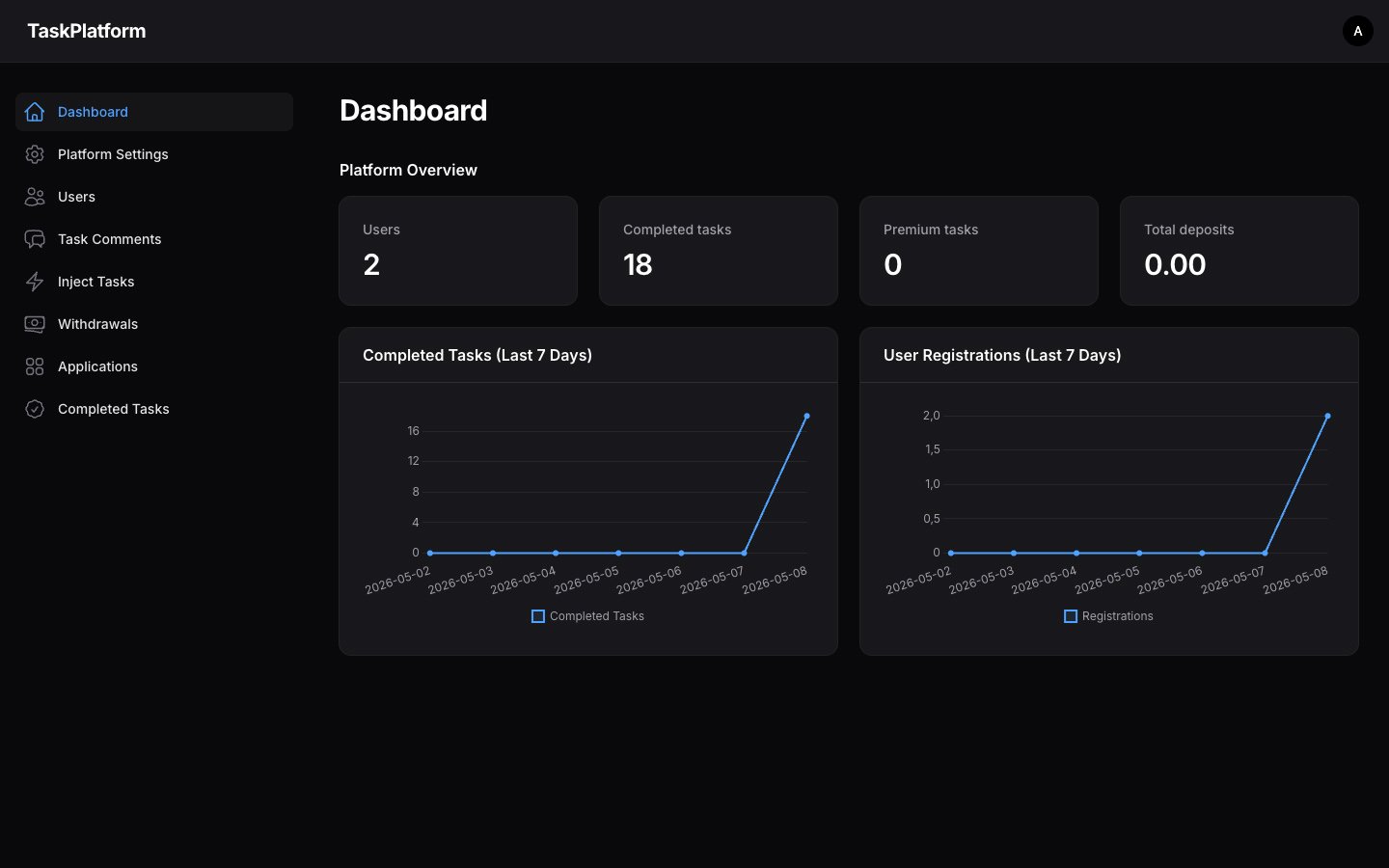Click the 2026-05-05 point on Completed Tasks chart

(x=618, y=553)
